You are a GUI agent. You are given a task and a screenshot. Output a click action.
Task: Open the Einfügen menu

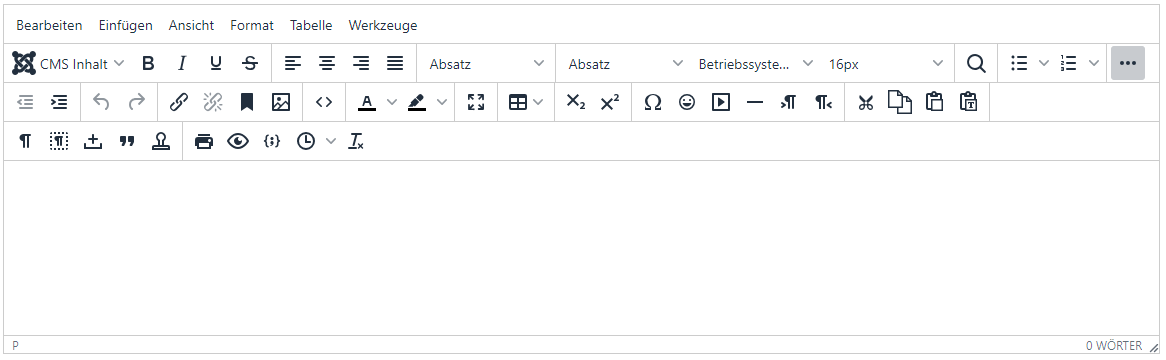point(126,25)
